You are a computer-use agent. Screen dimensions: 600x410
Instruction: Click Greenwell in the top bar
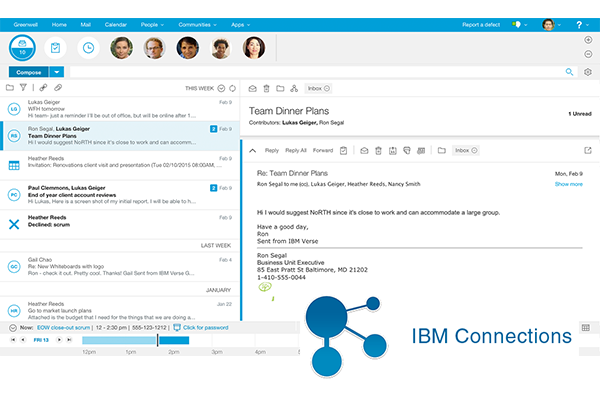coord(26,25)
